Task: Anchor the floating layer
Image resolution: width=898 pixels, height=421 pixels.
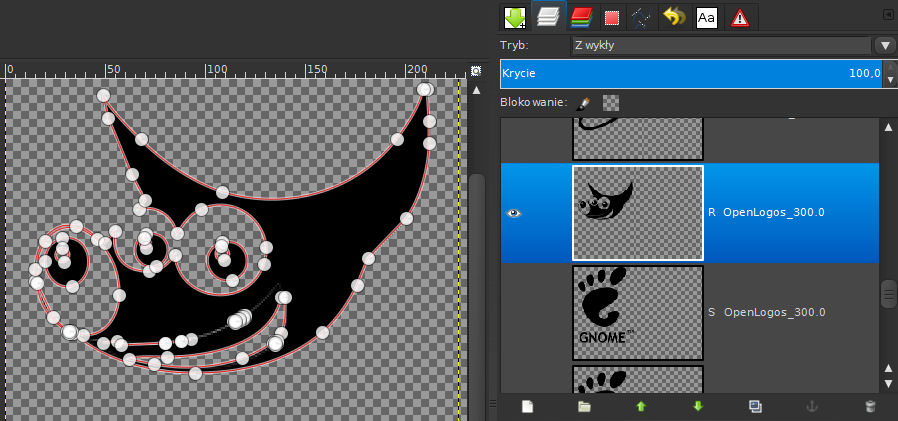Action: pyautogui.click(x=812, y=407)
